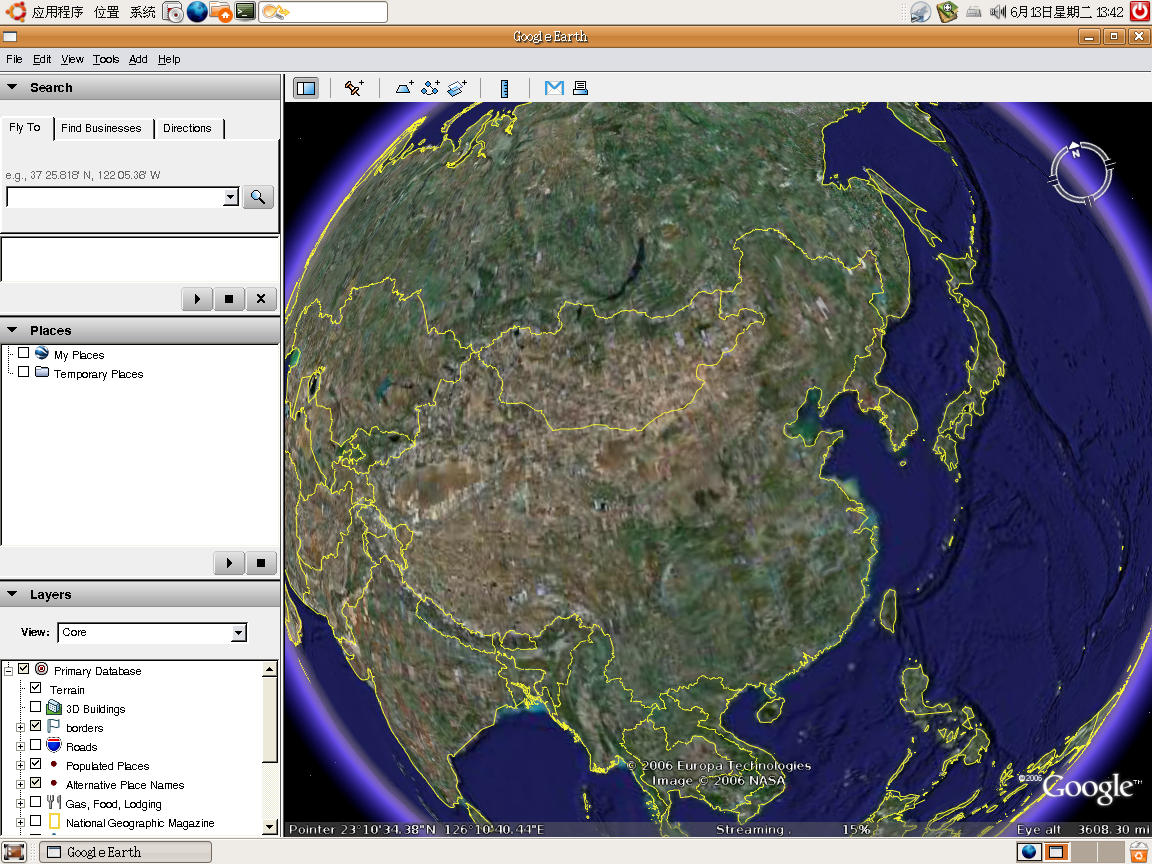Open the Help menu
This screenshot has height=864, width=1152.
coord(169,60)
